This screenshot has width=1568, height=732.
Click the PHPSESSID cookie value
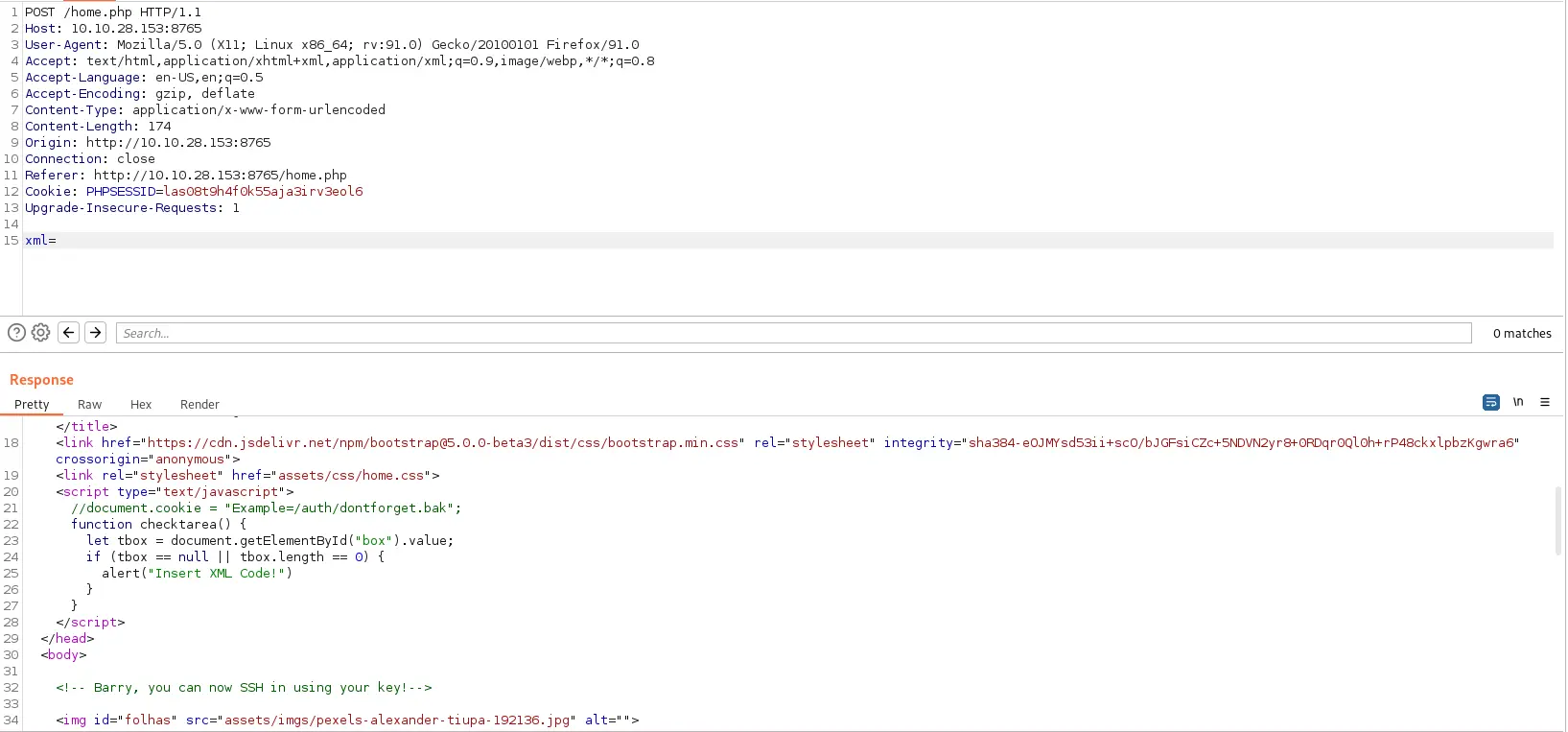click(x=263, y=192)
